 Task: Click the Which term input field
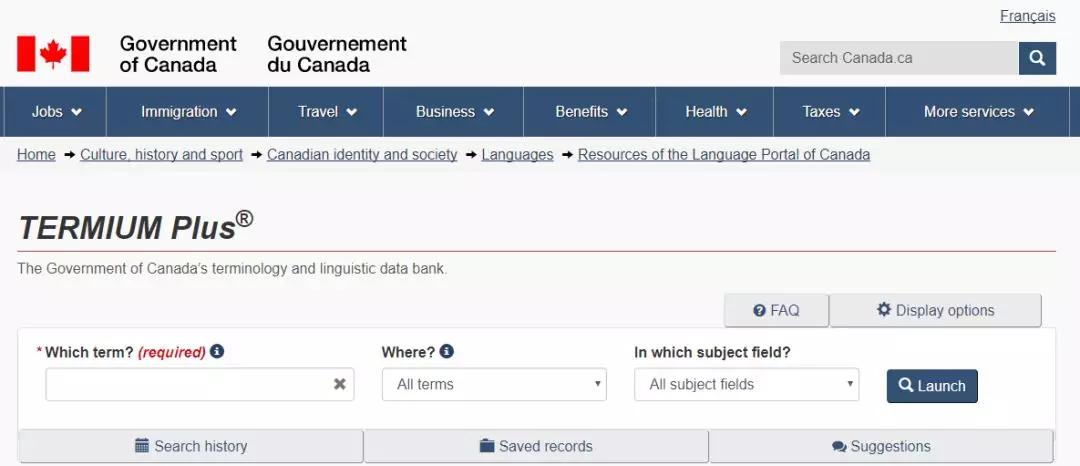coord(188,384)
